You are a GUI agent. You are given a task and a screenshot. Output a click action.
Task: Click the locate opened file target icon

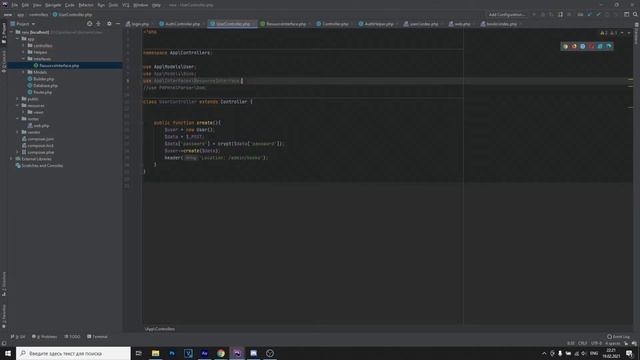[89, 24]
